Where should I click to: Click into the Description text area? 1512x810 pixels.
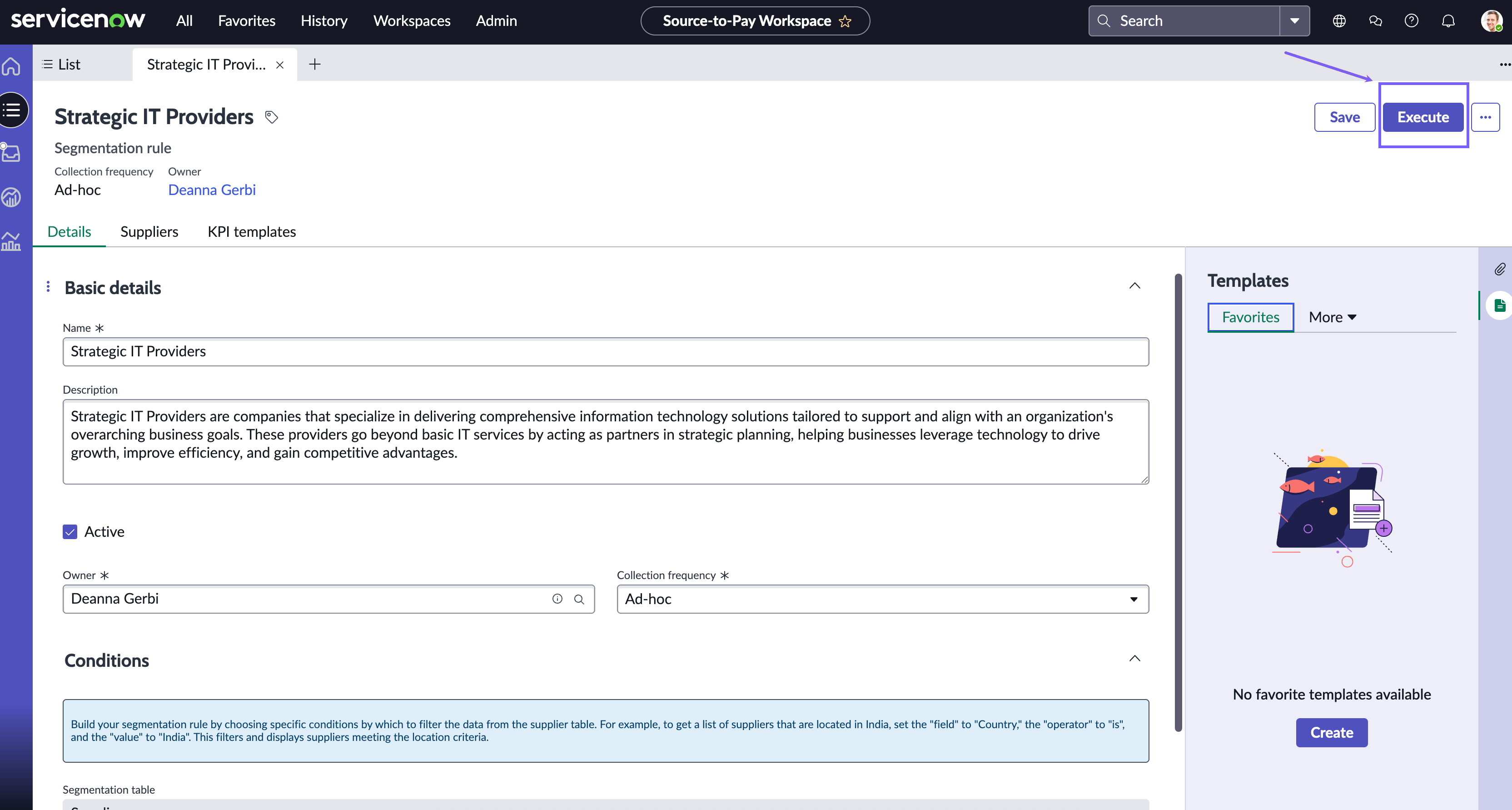(x=605, y=442)
